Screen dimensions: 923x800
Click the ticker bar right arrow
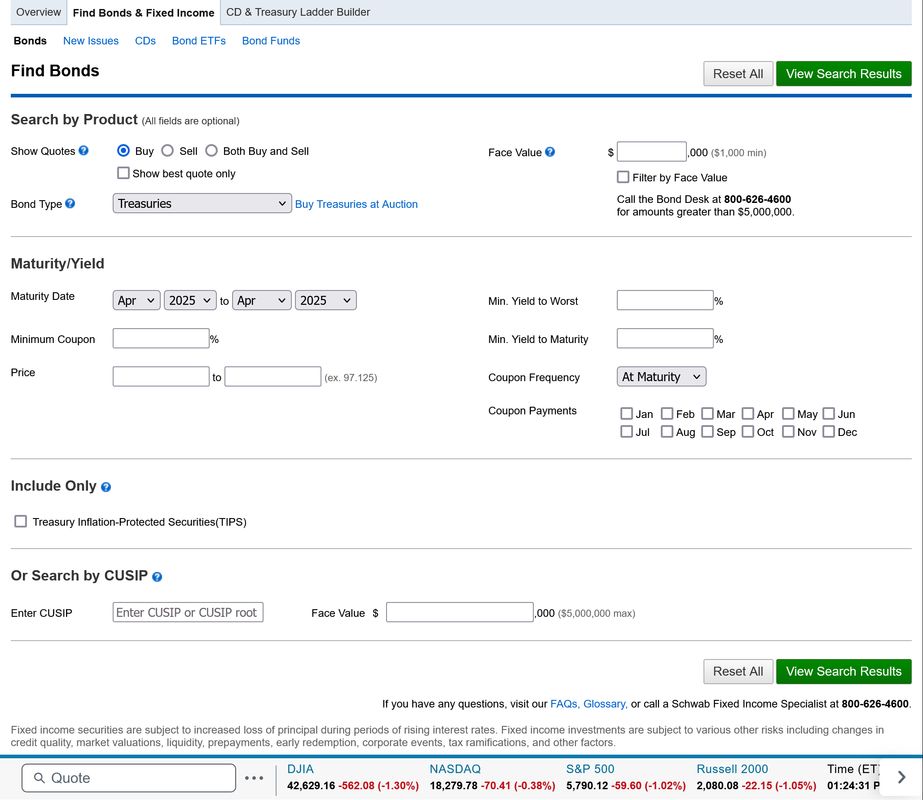[901, 777]
